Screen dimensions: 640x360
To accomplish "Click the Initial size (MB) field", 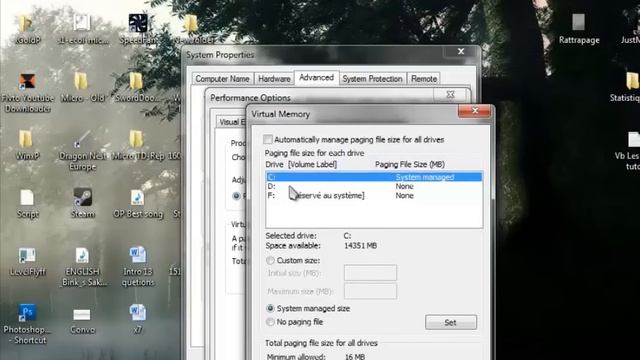I will point(370,273).
